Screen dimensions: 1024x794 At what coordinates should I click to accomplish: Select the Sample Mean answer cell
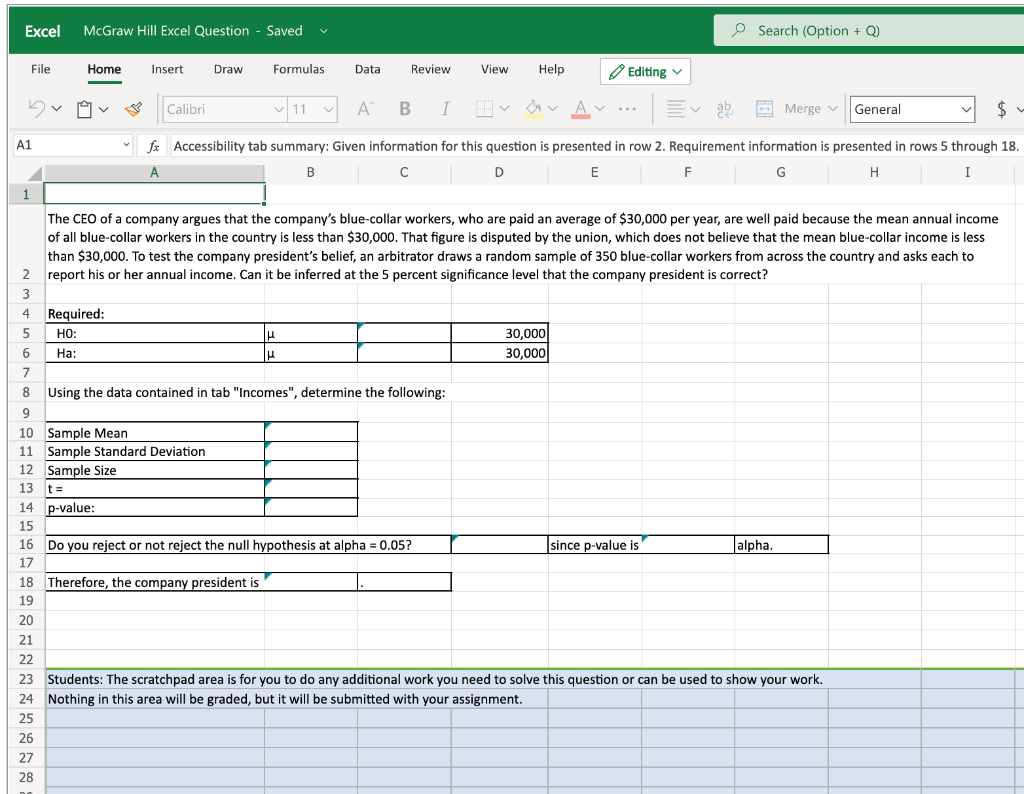tap(310, 432)
